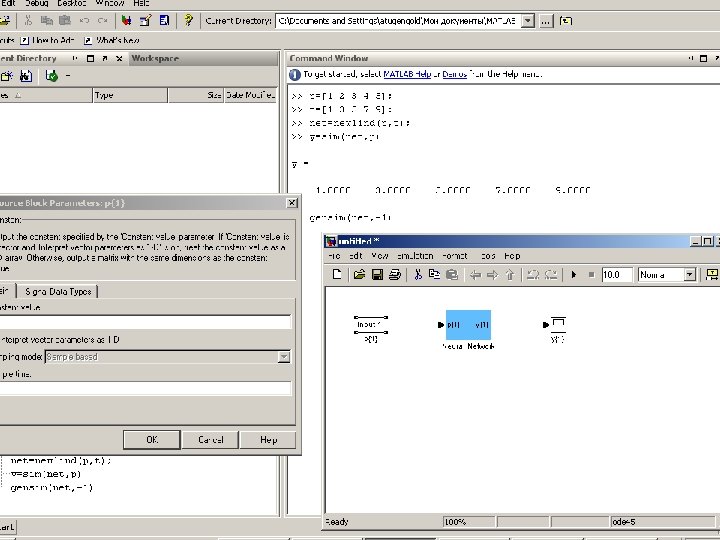Save the Simulink model via floppy icon
The height and width of the screenshot is (540, 720).
pyautogui.click(x=377, y=275)
